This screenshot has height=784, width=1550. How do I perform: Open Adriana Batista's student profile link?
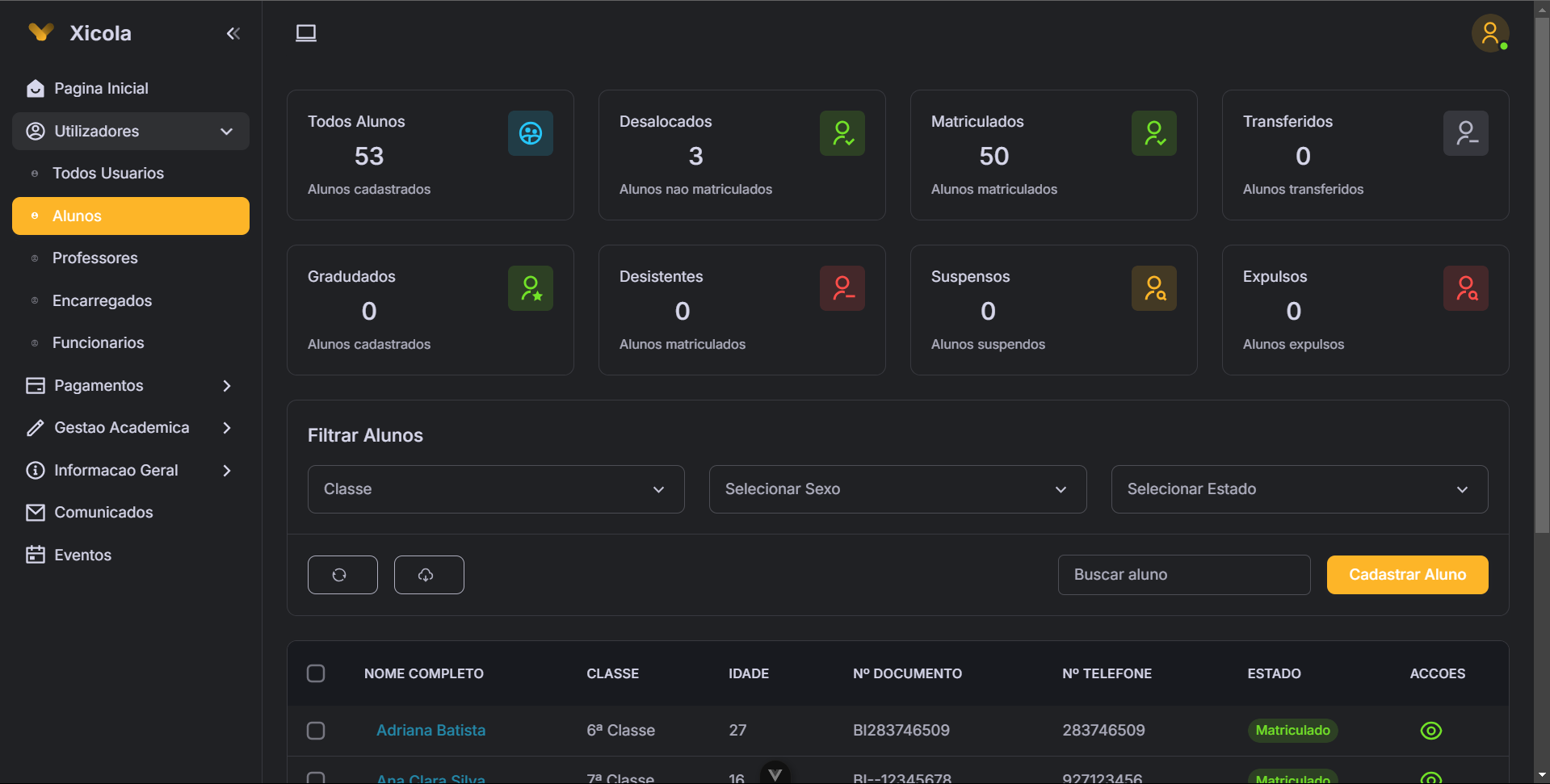coord(431,730)
